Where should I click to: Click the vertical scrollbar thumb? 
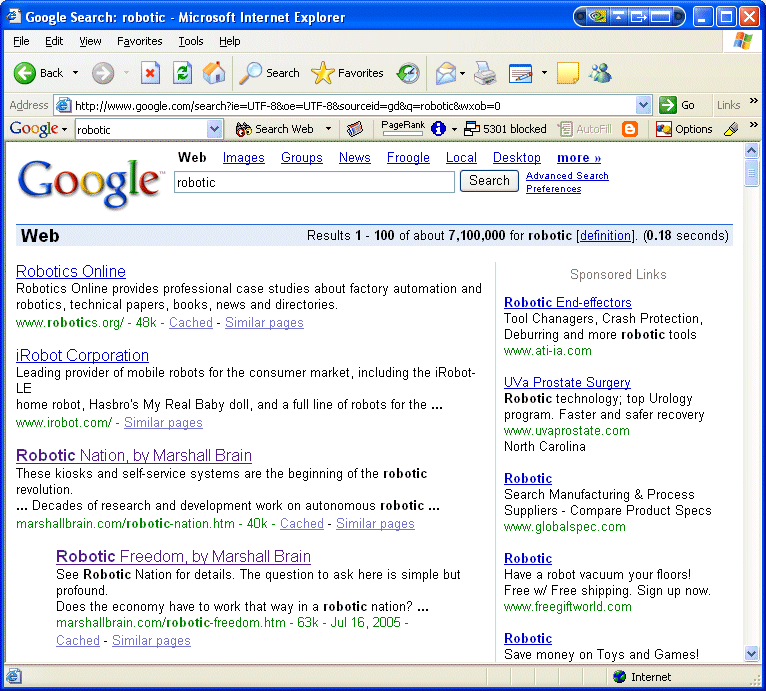point(751,173)
